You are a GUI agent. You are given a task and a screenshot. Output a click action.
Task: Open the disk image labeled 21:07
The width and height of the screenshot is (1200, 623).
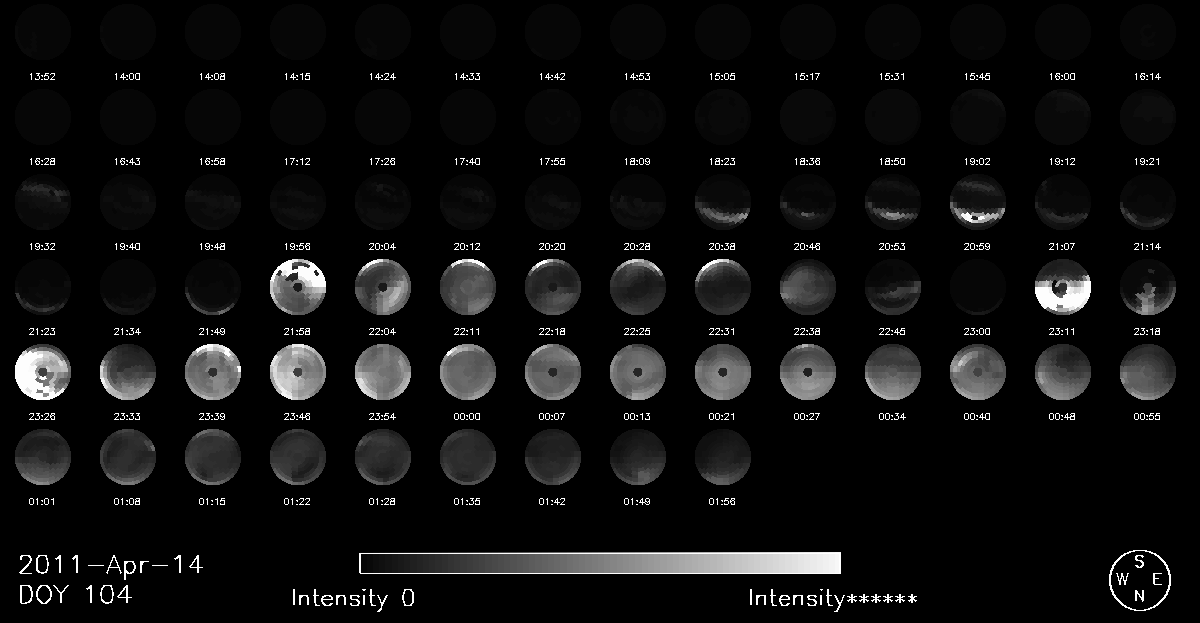(x=1063, y=201)
